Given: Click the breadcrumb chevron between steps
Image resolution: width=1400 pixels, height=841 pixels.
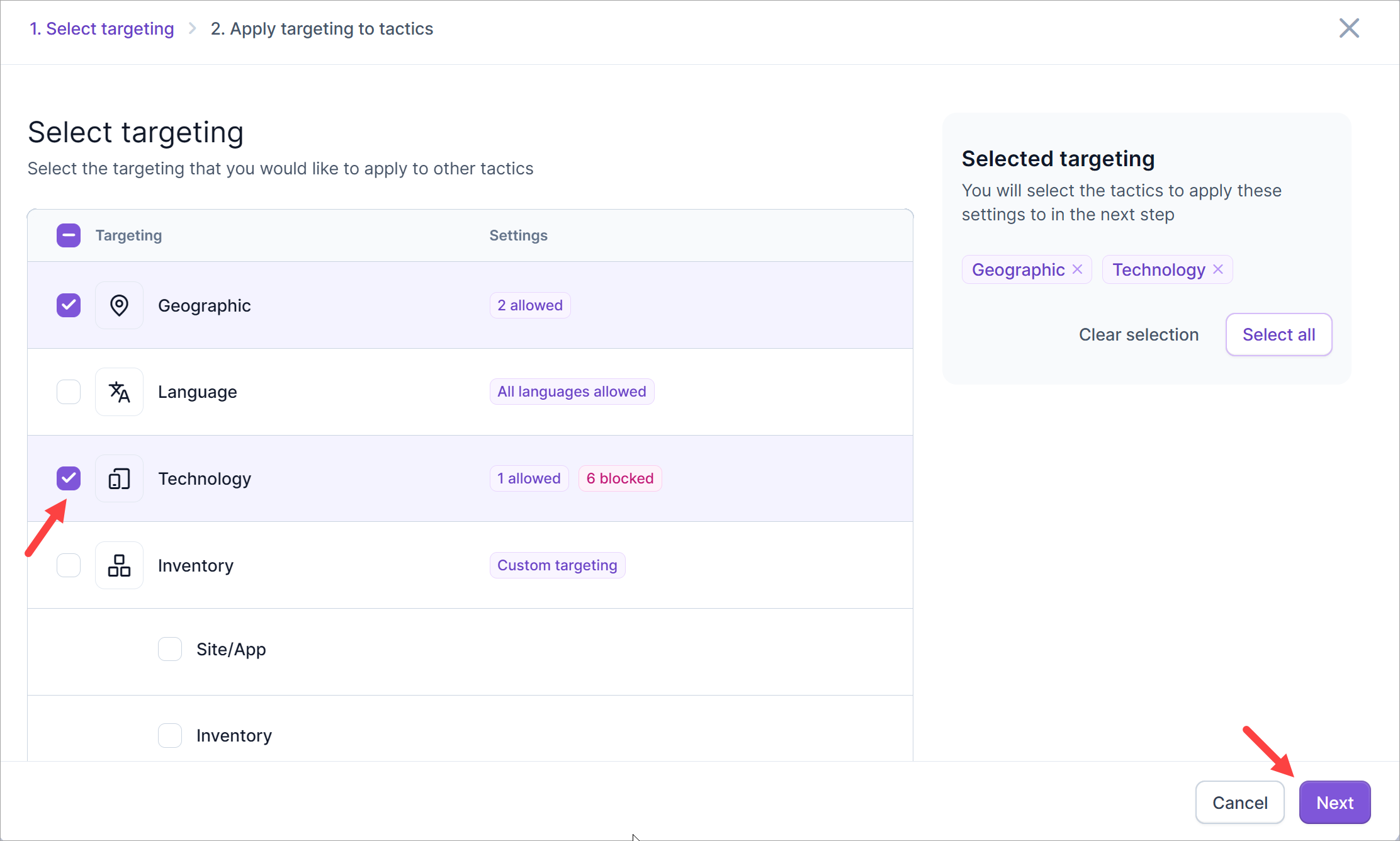Looking at the screenshot, I should [x=193, y=29].
